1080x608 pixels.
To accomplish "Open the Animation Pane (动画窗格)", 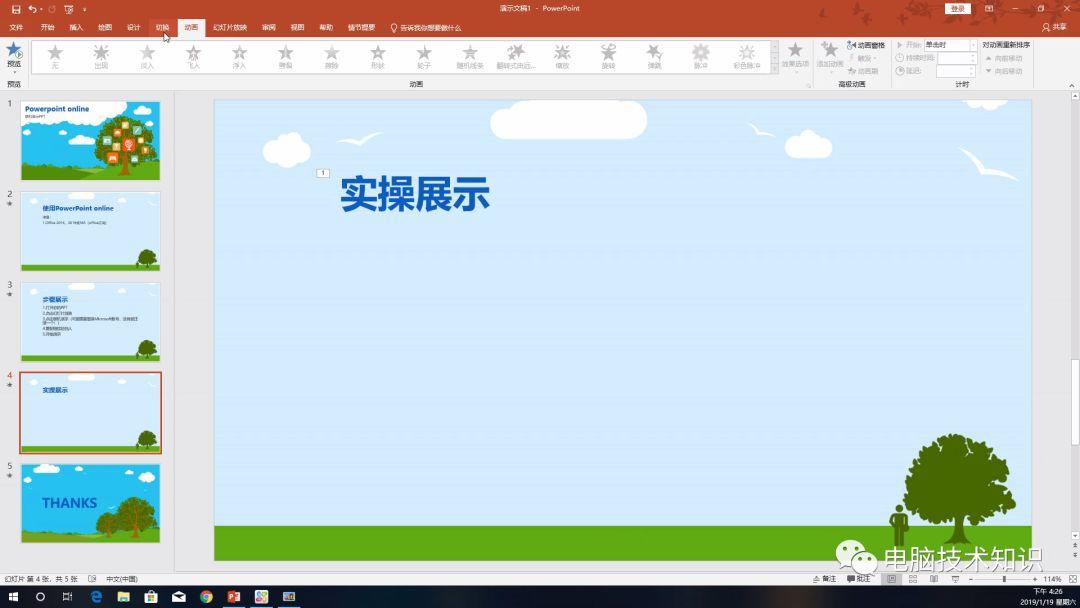I will 865,45.
